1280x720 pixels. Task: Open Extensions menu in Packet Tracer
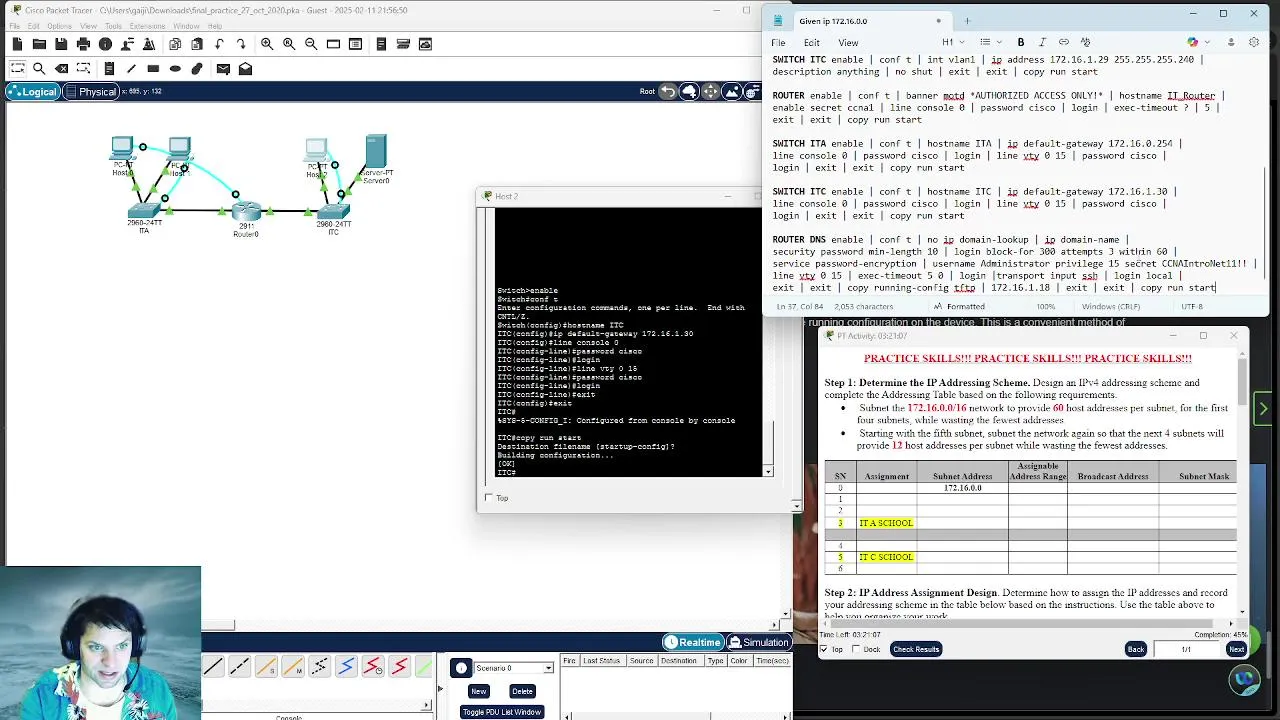coord(148,26)
